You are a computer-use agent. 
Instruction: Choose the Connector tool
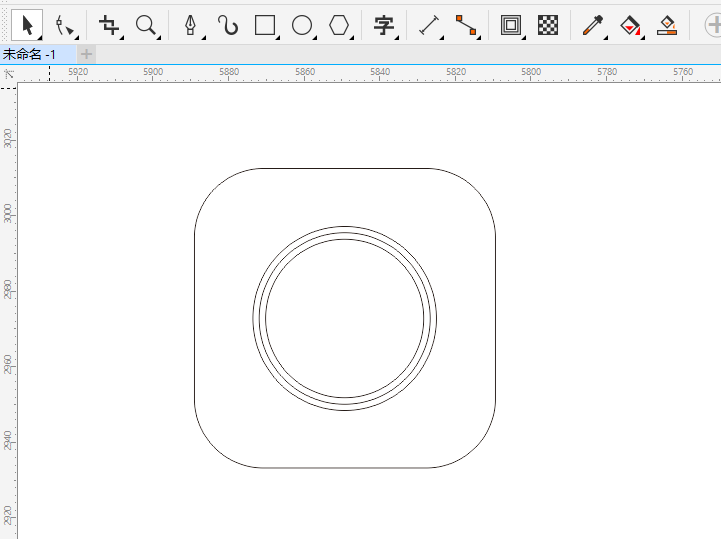[x=466, y=25]
